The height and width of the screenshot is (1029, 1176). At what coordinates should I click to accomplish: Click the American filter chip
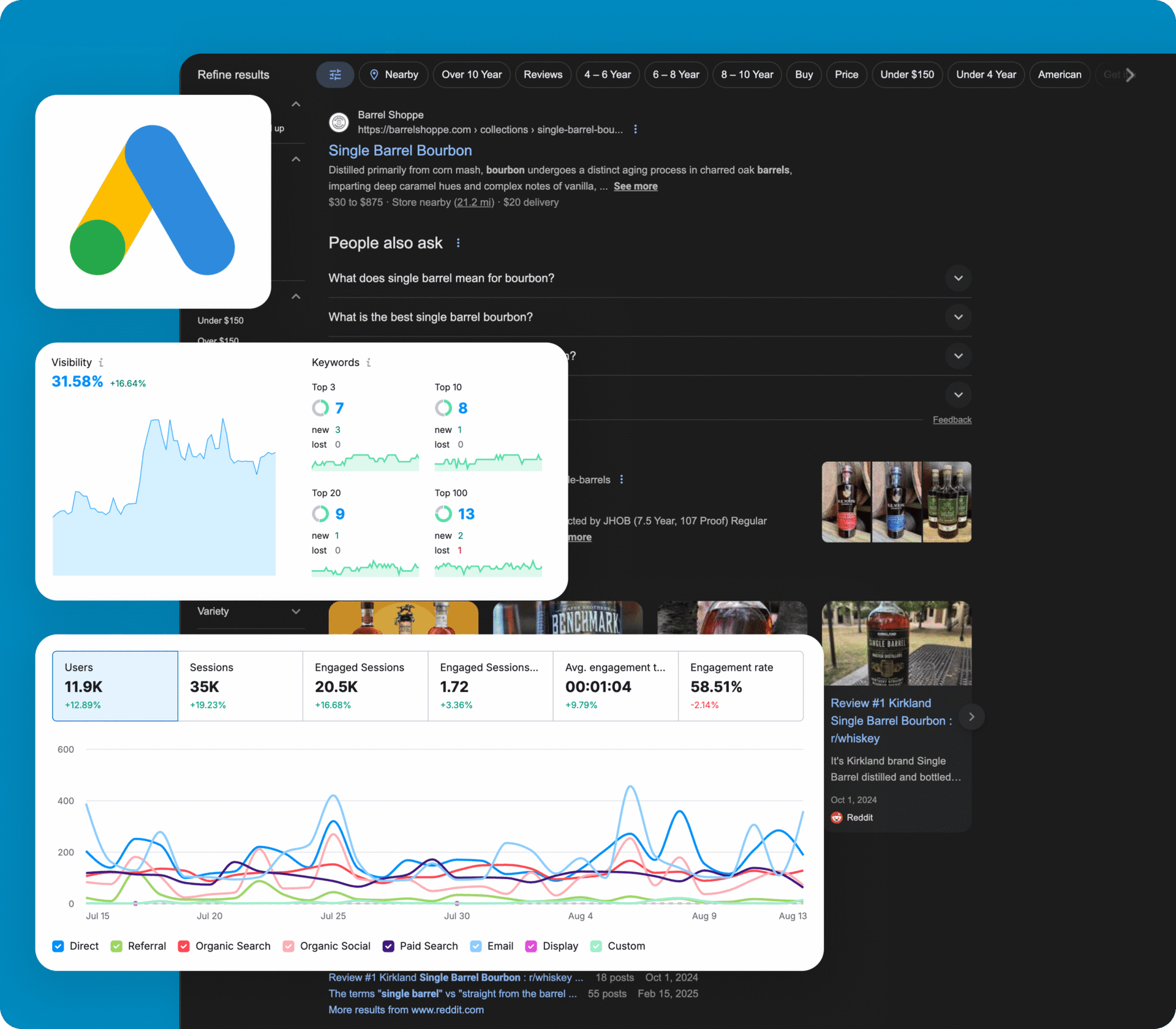click(1060, 75)
